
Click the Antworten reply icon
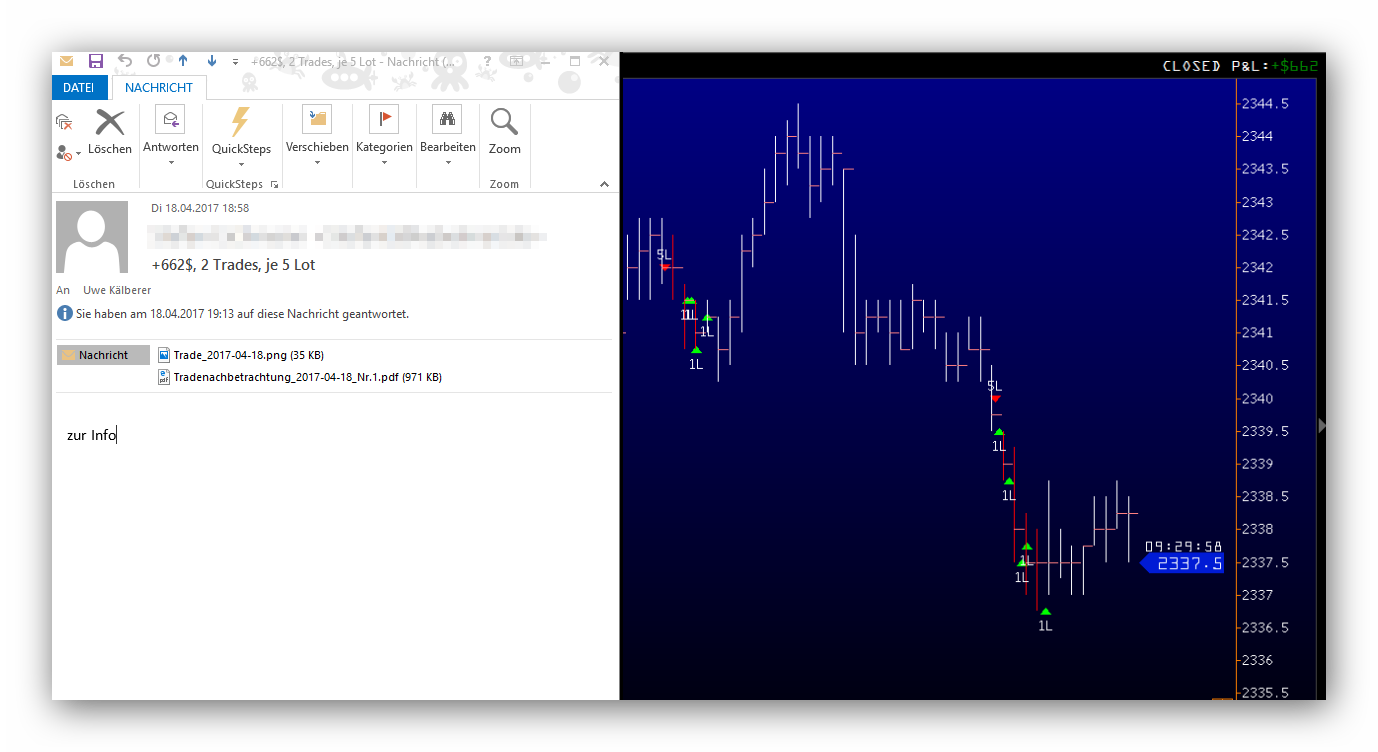[170, 120]
